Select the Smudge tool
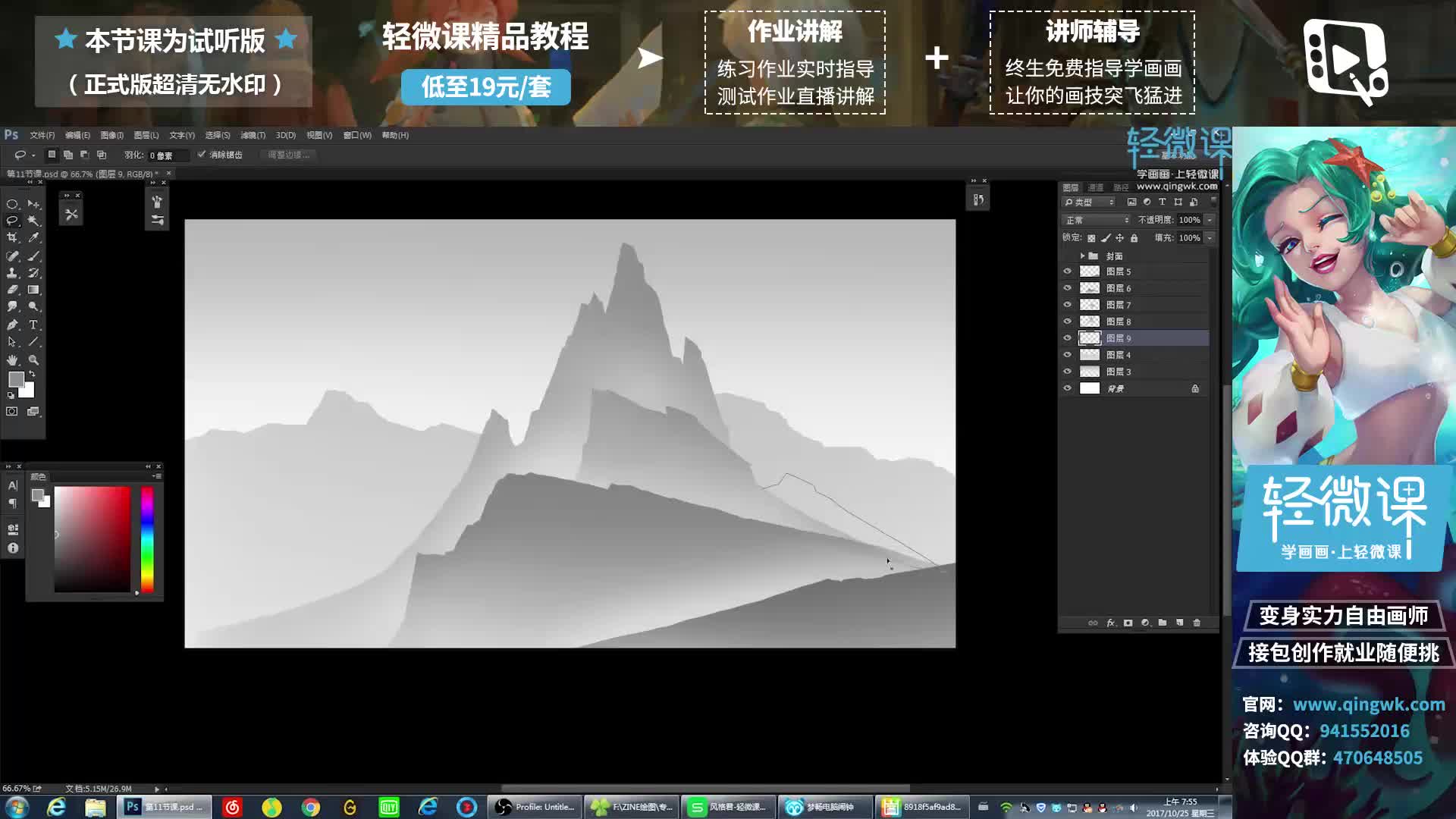 (12, 306)
